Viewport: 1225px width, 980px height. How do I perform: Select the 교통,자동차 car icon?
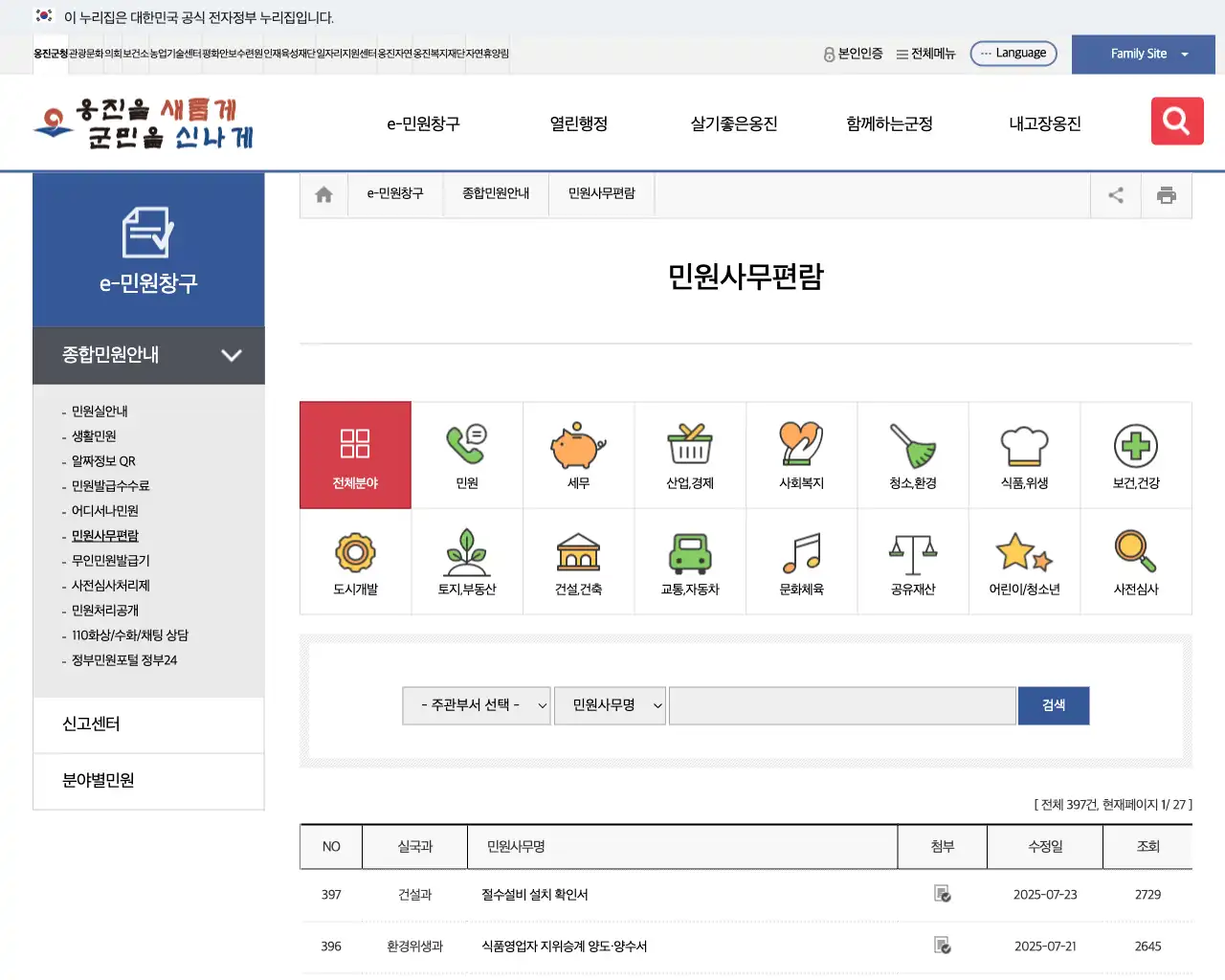(x=690, y=561)
